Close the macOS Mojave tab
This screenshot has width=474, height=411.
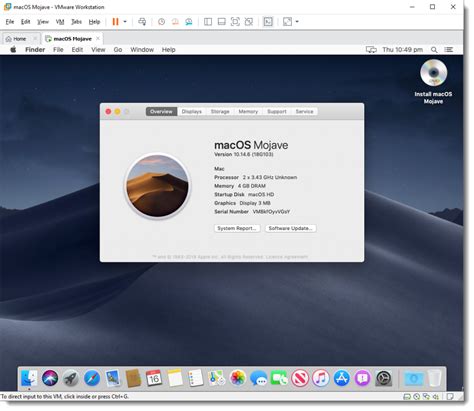coord(98,38)
